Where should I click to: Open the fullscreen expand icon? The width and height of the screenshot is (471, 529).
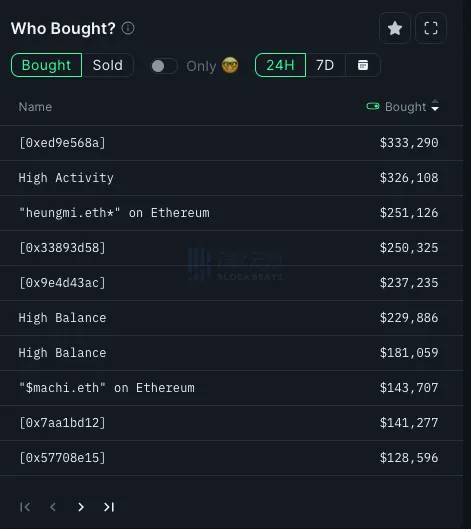431,28
